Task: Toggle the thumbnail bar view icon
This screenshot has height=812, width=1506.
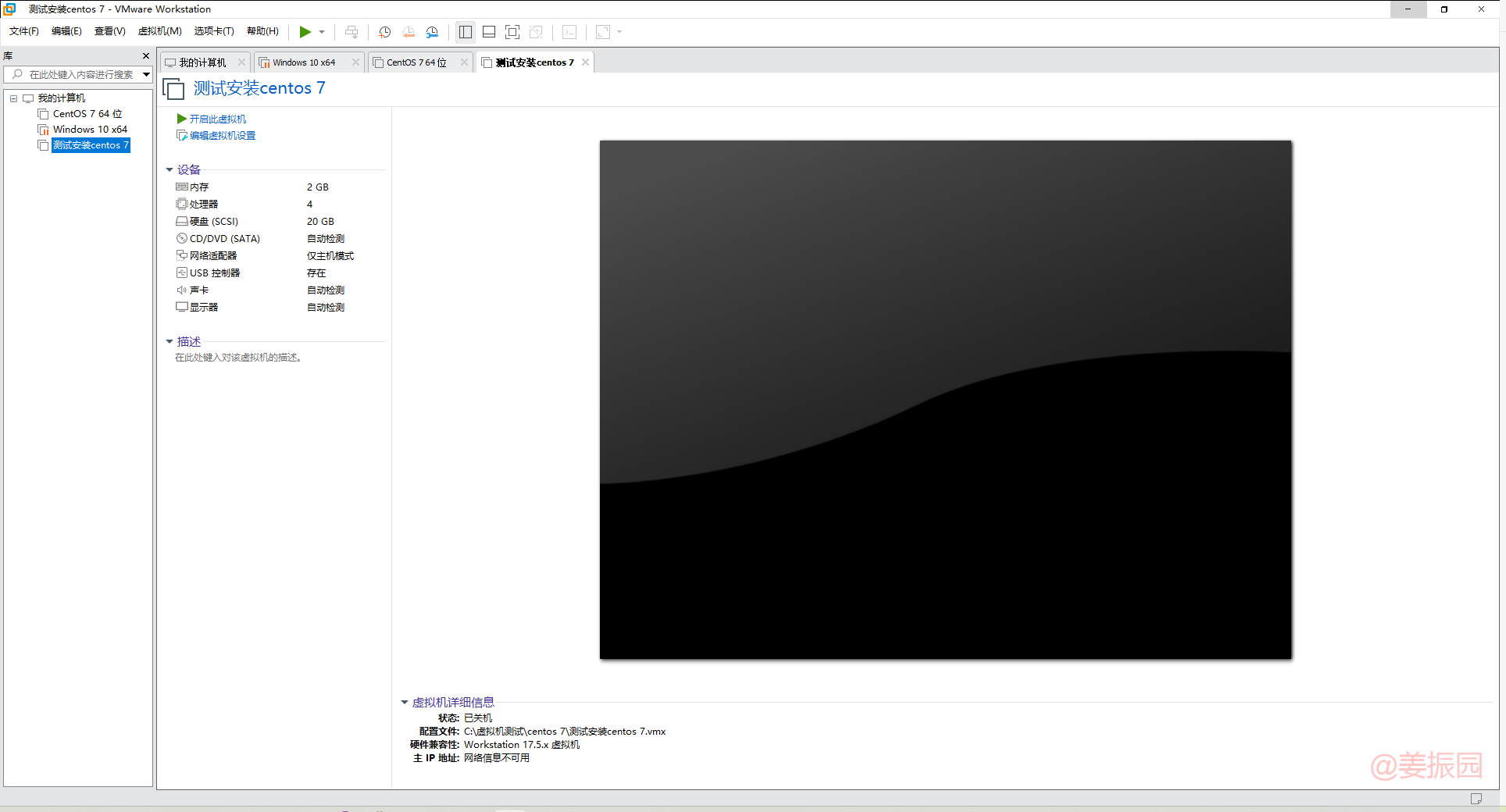Action: [489, 32]
